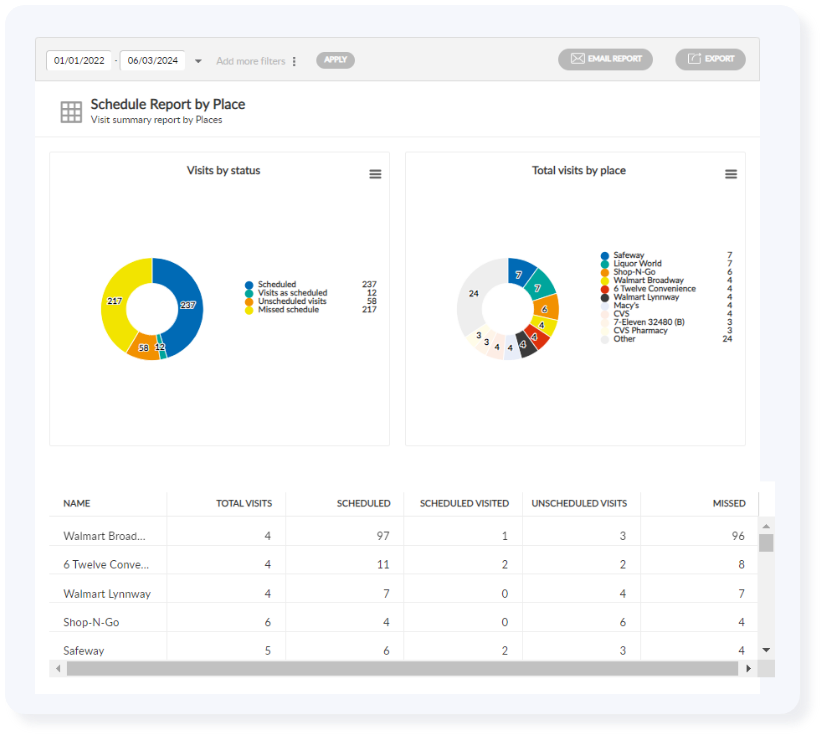Click the Apply button
The image size is (825, 739).
pos(335,60)
